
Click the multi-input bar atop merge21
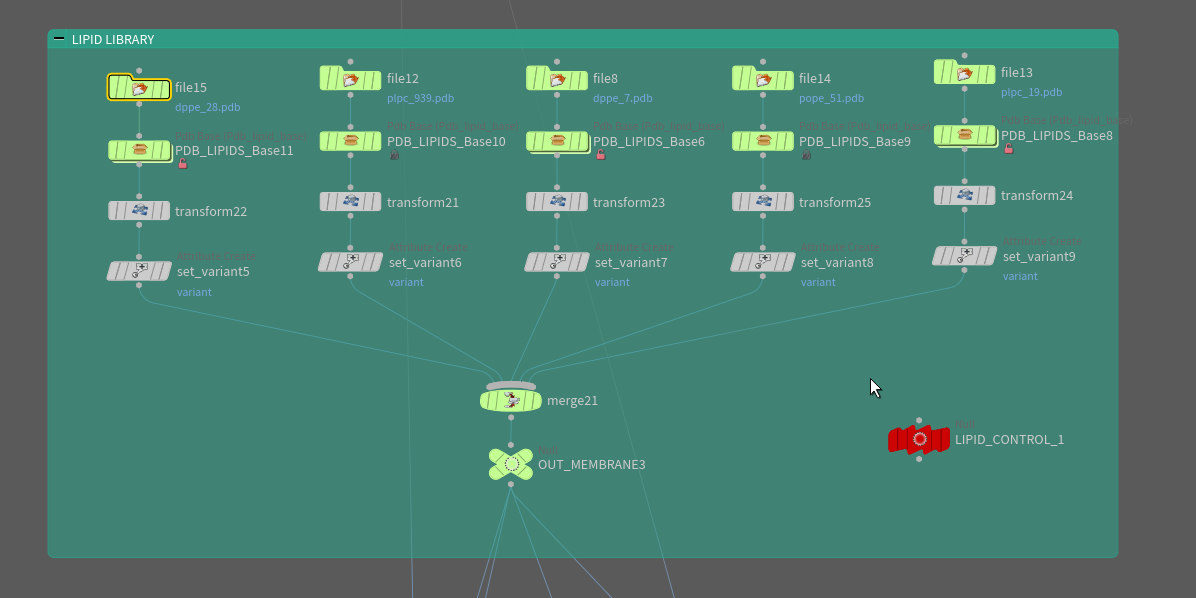[x=511, y=386]
